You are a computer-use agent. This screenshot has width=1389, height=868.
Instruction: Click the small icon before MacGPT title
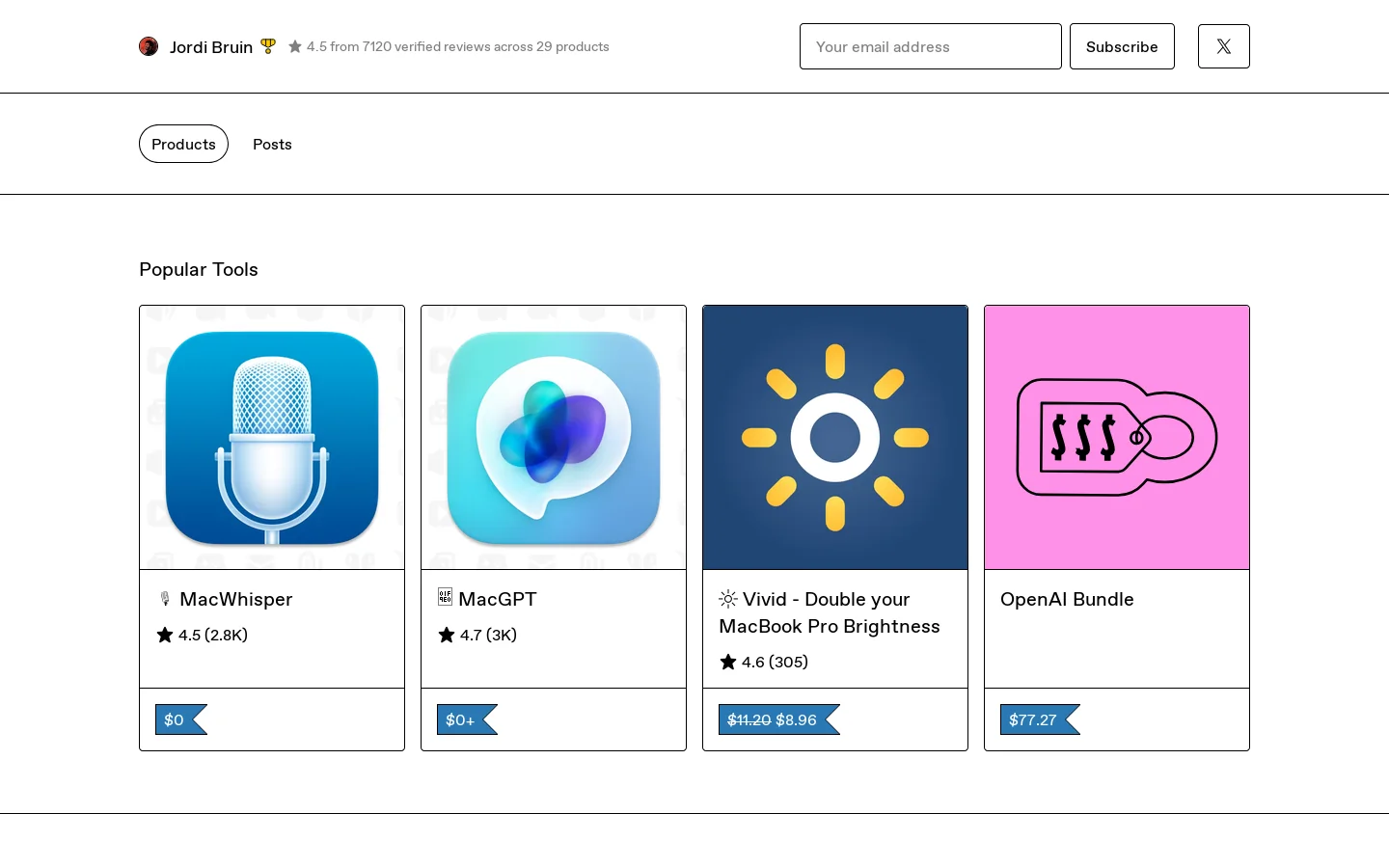click(445, 597)
